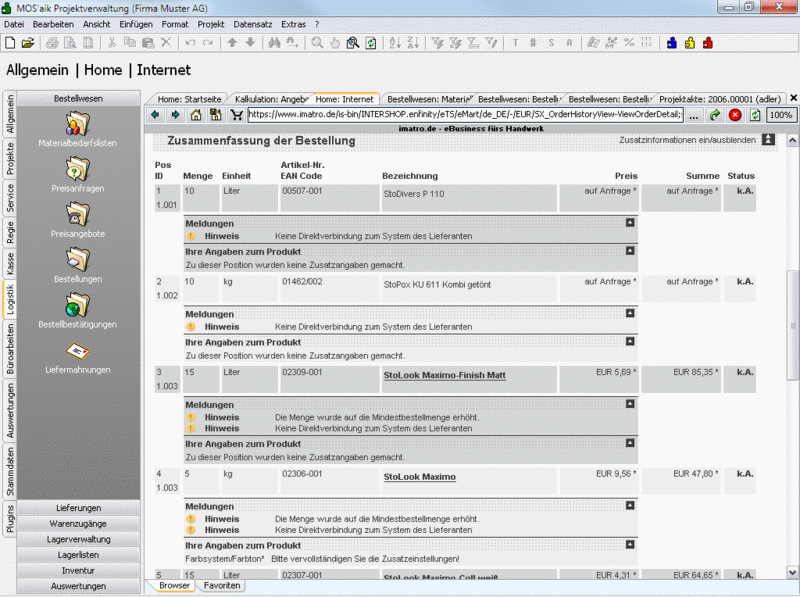The image size is (800, 597).
Task: Collapse Meldungen under StoLook Maximo-Finish Matt
Action: click(x=630, y=404)
